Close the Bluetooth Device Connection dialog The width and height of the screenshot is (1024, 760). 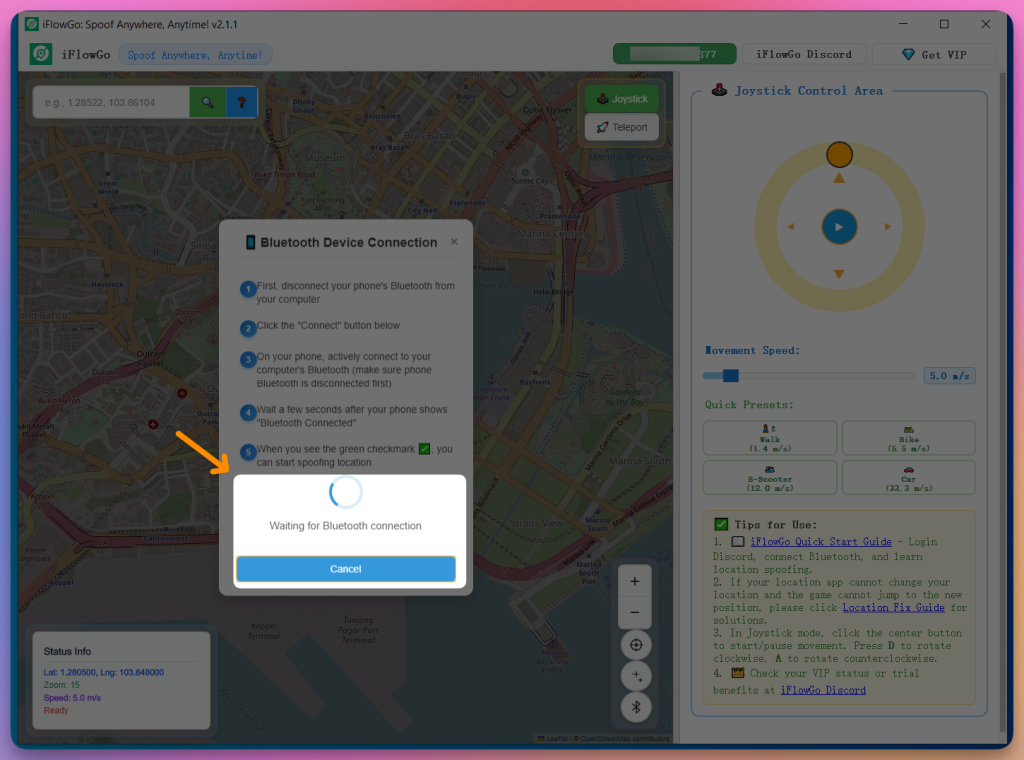454,242
